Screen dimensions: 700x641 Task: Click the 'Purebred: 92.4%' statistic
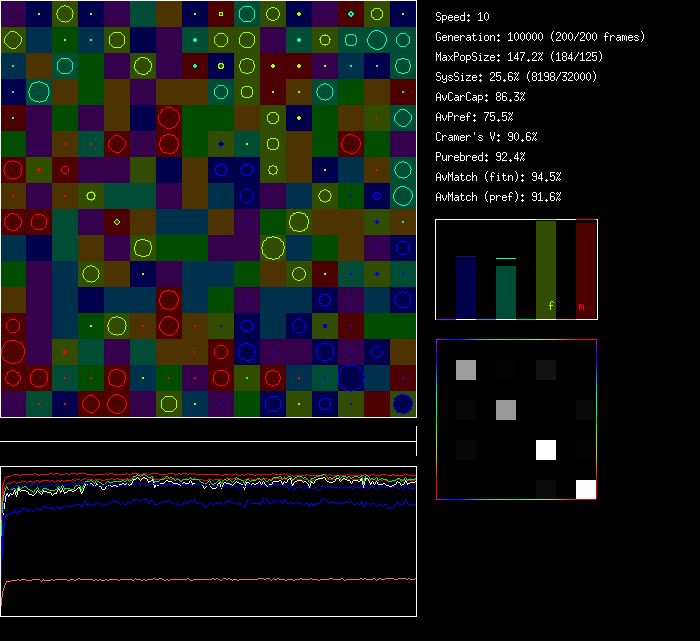pyautogui.click(x=480, y=157)
